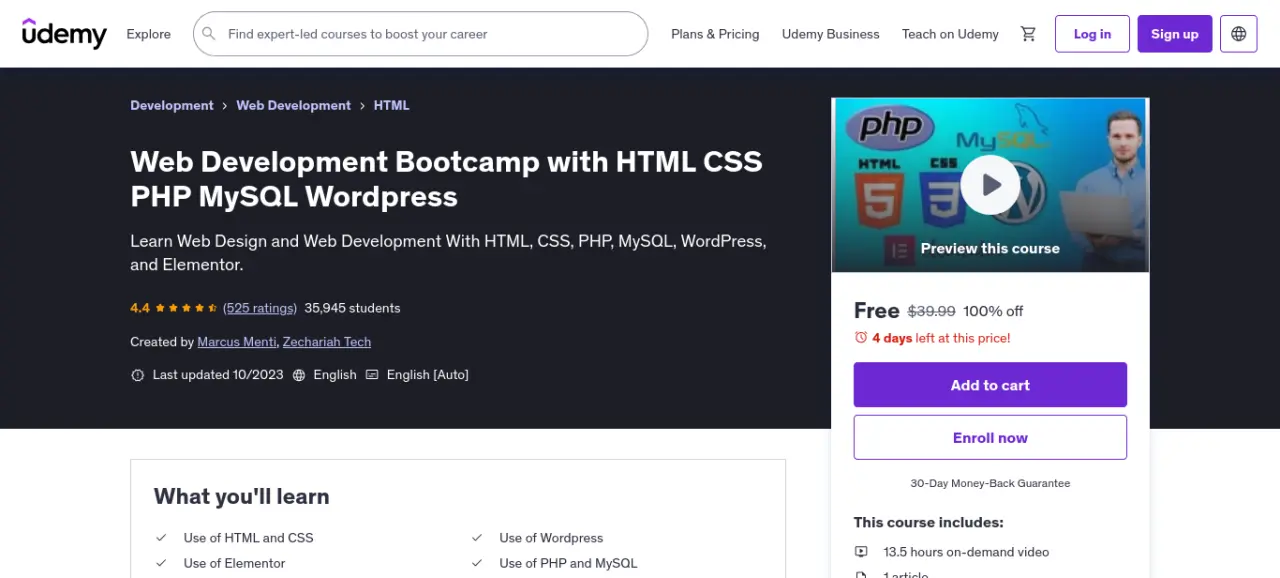1280x578 pixels.
Task: Go to Udemy Business
Action: (x=831, y=34)
